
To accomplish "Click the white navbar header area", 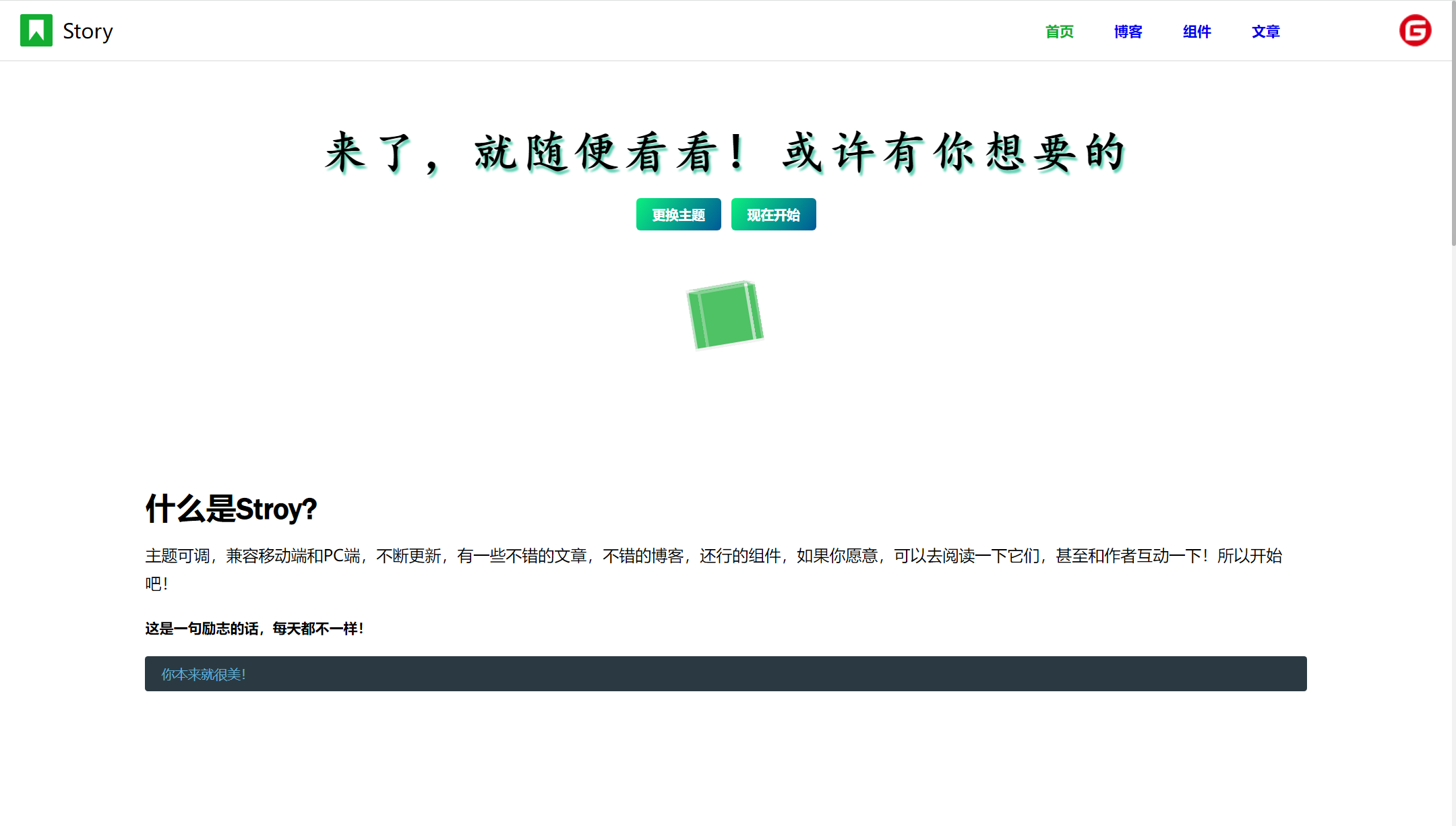I will pyautogui.click(x=607, y=30).
